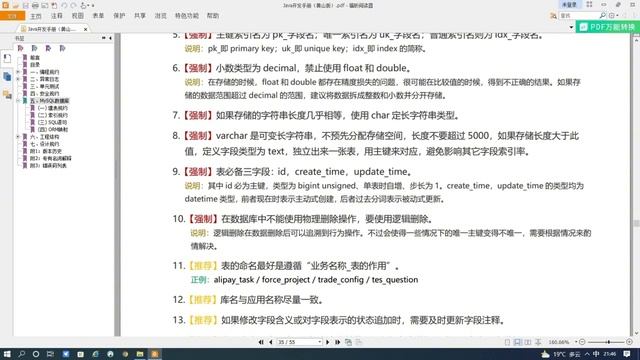Switch to the 保护 ribbon tab
Viewport: 640px width, 360px height.
[119, 16]
